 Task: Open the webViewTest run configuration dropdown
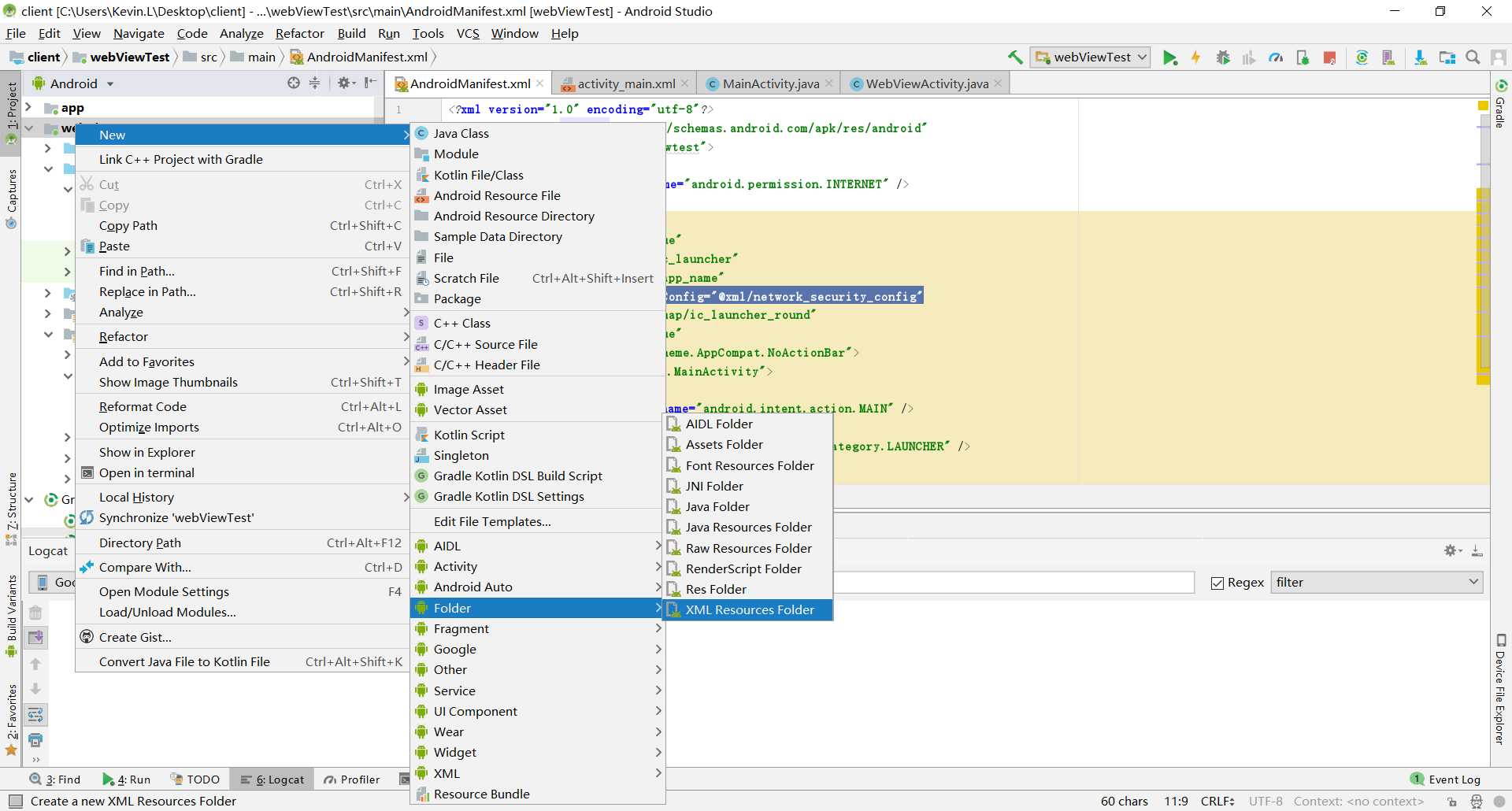coord(1091,57)
